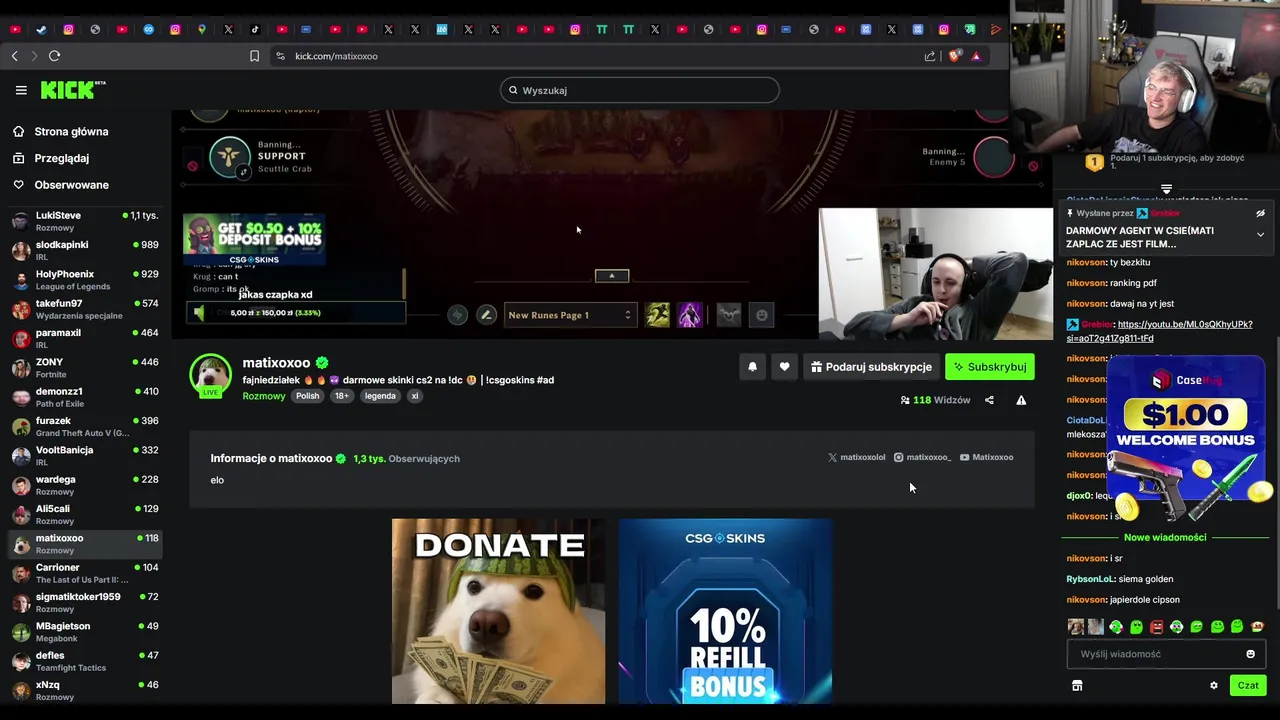Report stream with warning triangle icon
Screen dimensions: 1280x720
[x=1021, y=400]
